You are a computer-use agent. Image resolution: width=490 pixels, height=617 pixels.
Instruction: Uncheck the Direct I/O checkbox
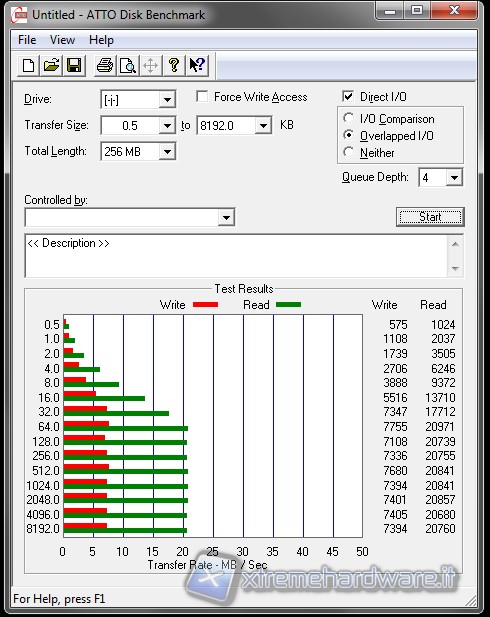[348, 96]
